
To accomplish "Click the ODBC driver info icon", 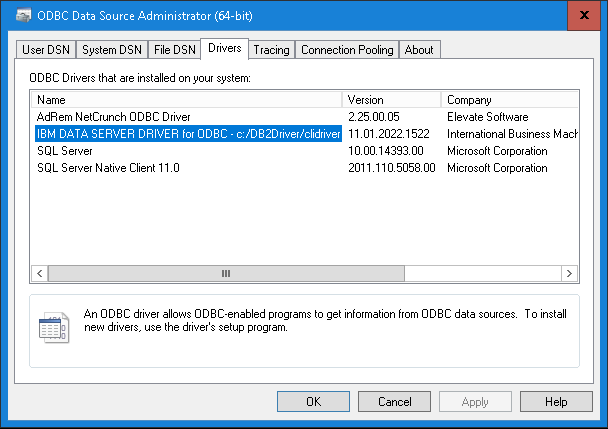I will click(54, 328).
